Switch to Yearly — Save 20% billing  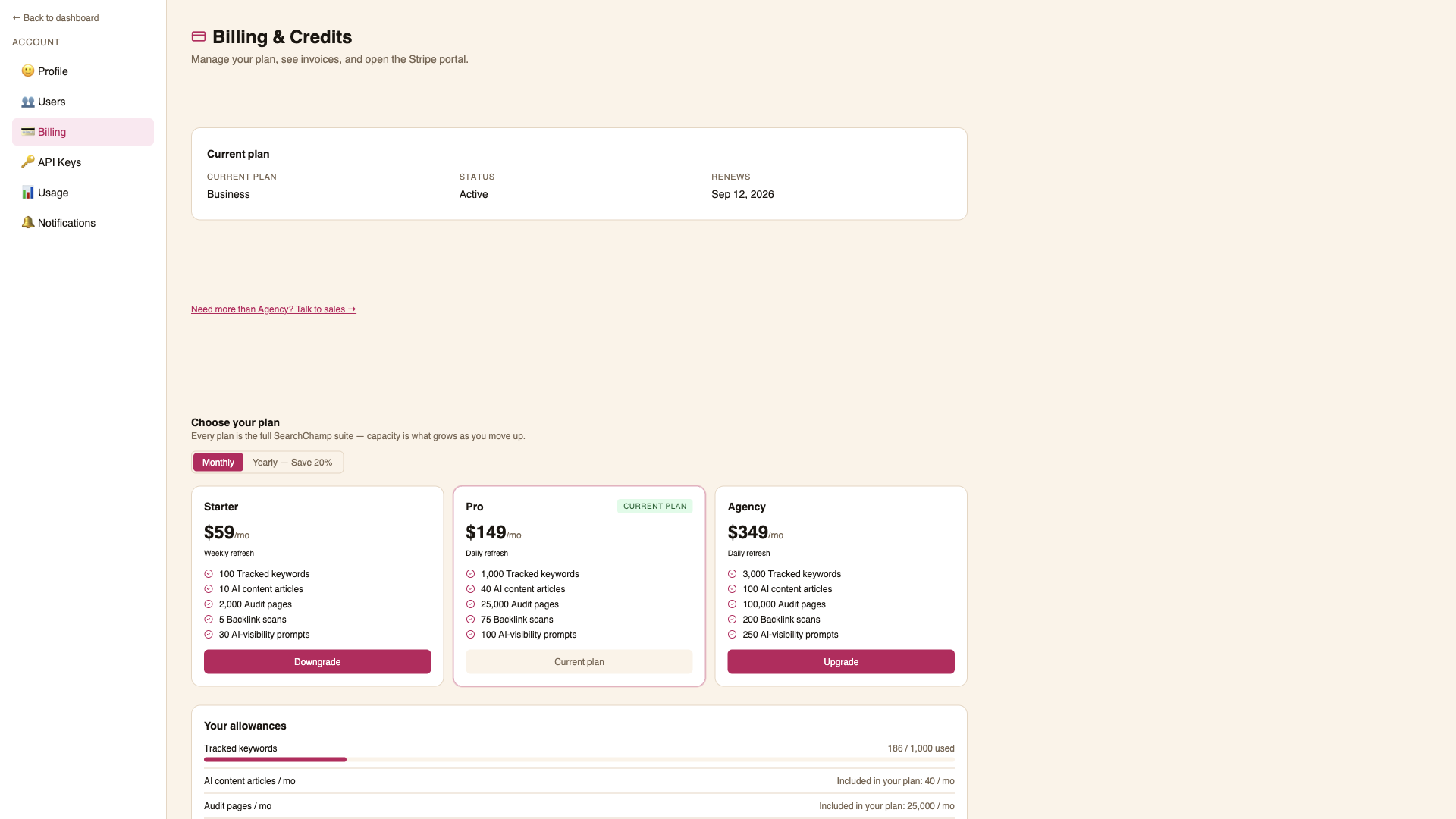293,463
